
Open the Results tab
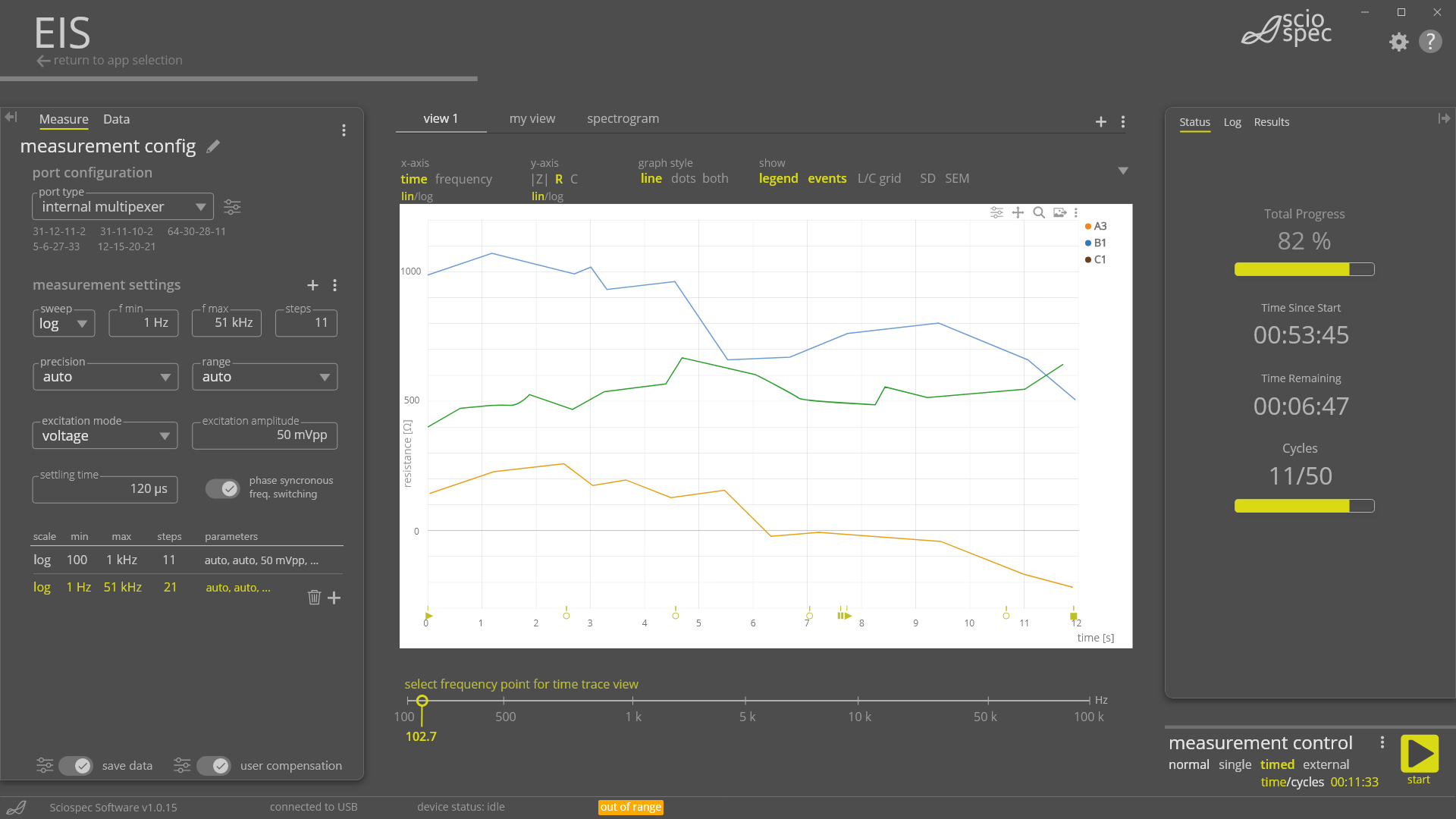pos(1271,122)
